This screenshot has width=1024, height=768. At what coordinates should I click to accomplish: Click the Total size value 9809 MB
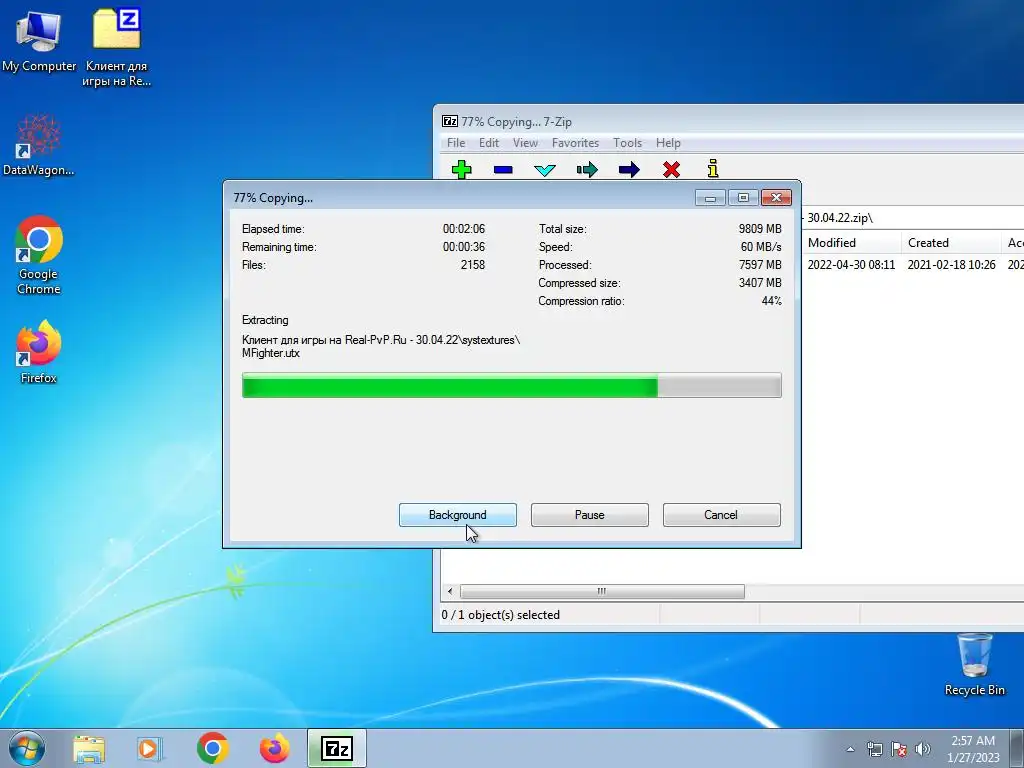(x=760, y=229)
